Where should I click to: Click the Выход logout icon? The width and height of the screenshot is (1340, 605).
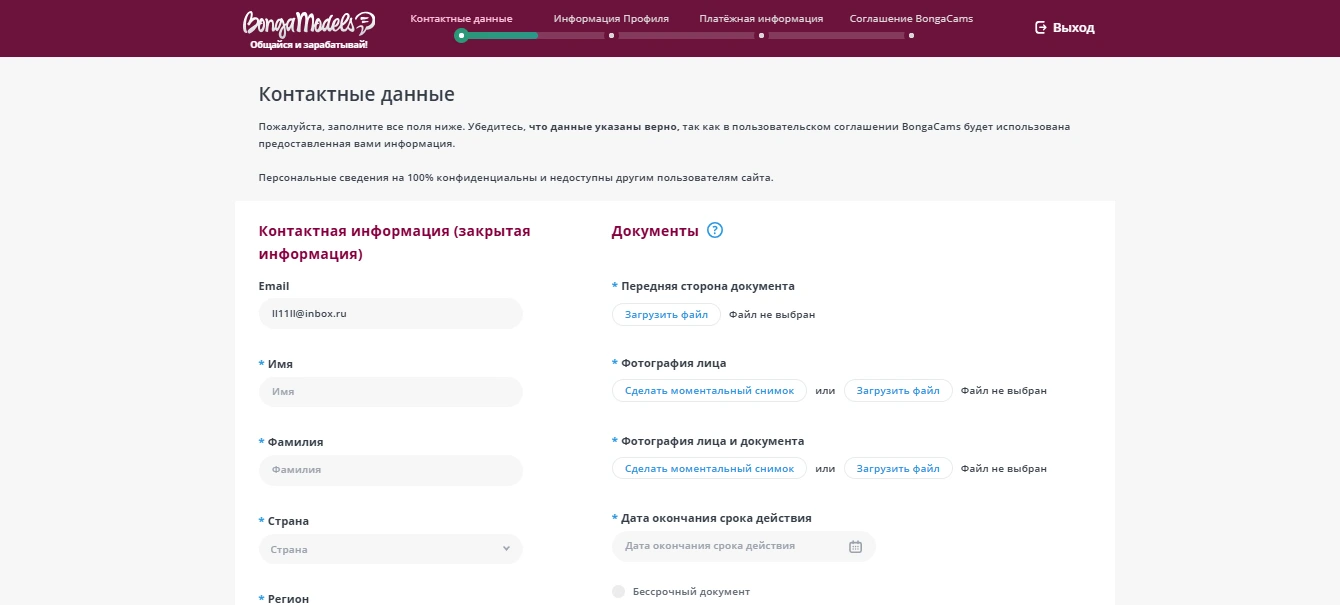(1041, 28)
